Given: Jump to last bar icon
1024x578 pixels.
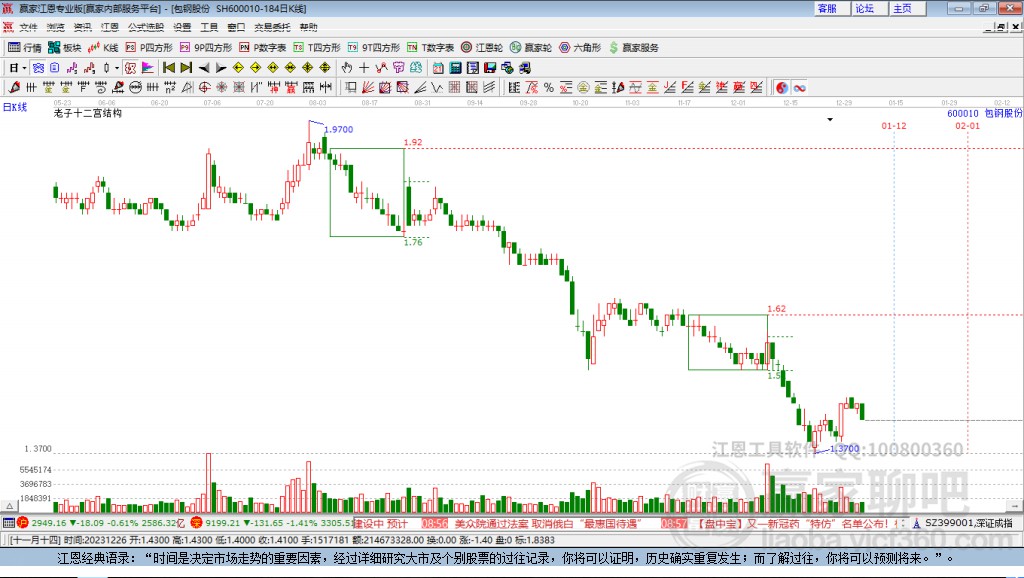Looking at the screenshot, I should (186, 68).
